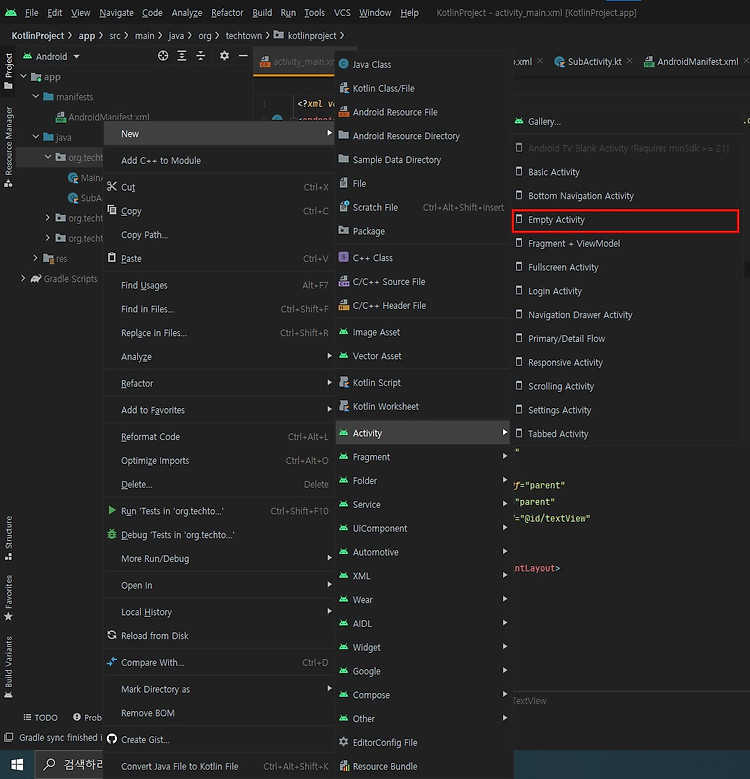The height and width of the screenshot is (779, 750).
Task: Click the Windows Start button
Action: (17, 764)
